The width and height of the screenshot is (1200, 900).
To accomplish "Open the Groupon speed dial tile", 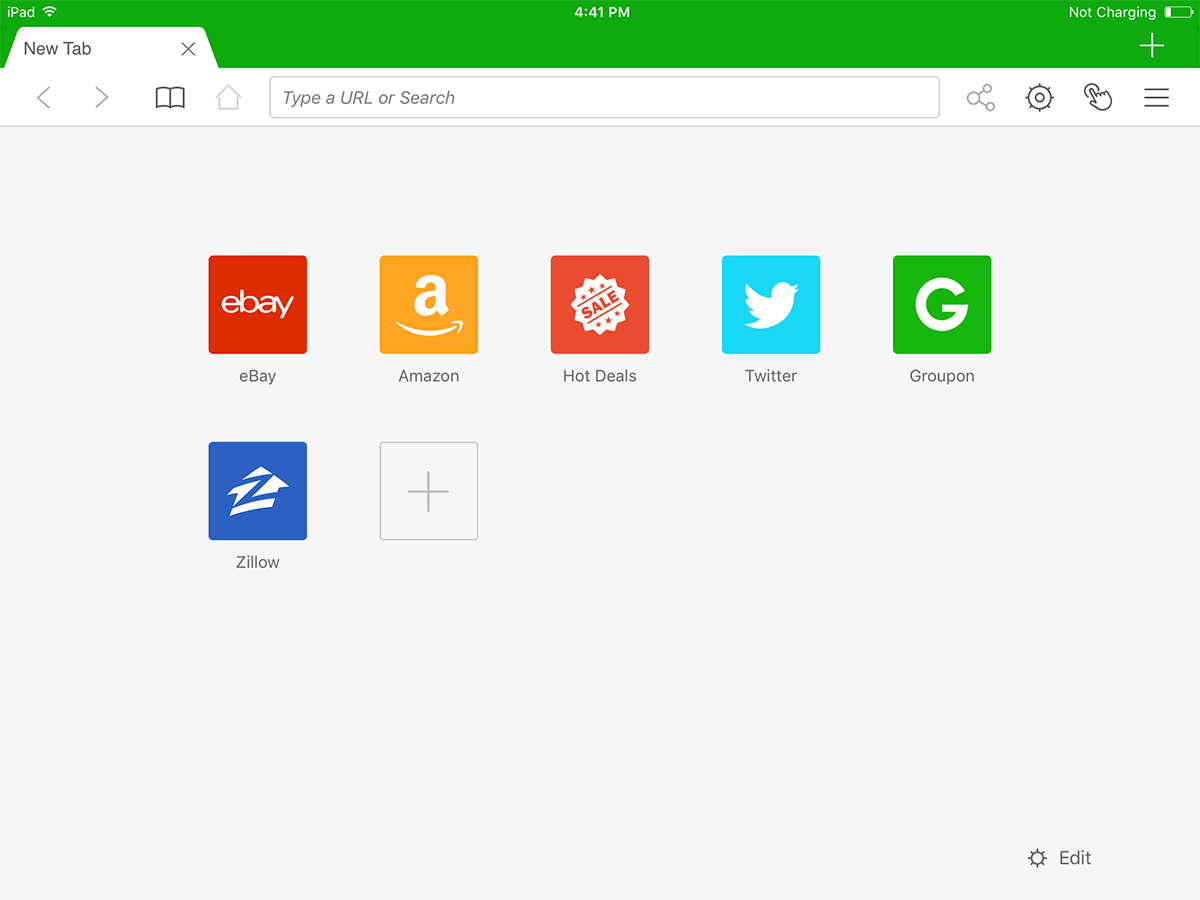I will (942, 305).
